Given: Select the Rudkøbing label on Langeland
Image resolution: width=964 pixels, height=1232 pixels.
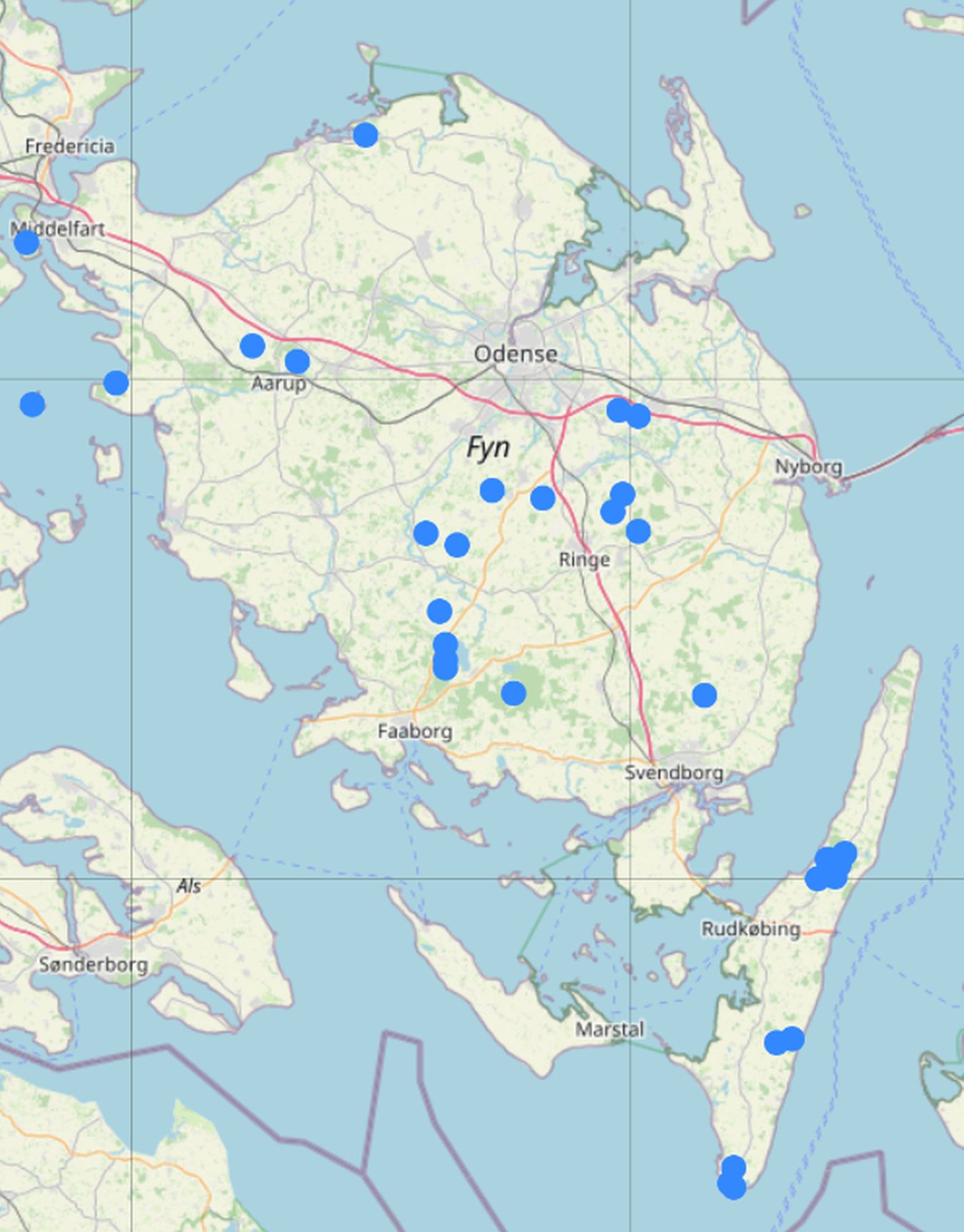Looking at the screenshot, I should (750, 929).
